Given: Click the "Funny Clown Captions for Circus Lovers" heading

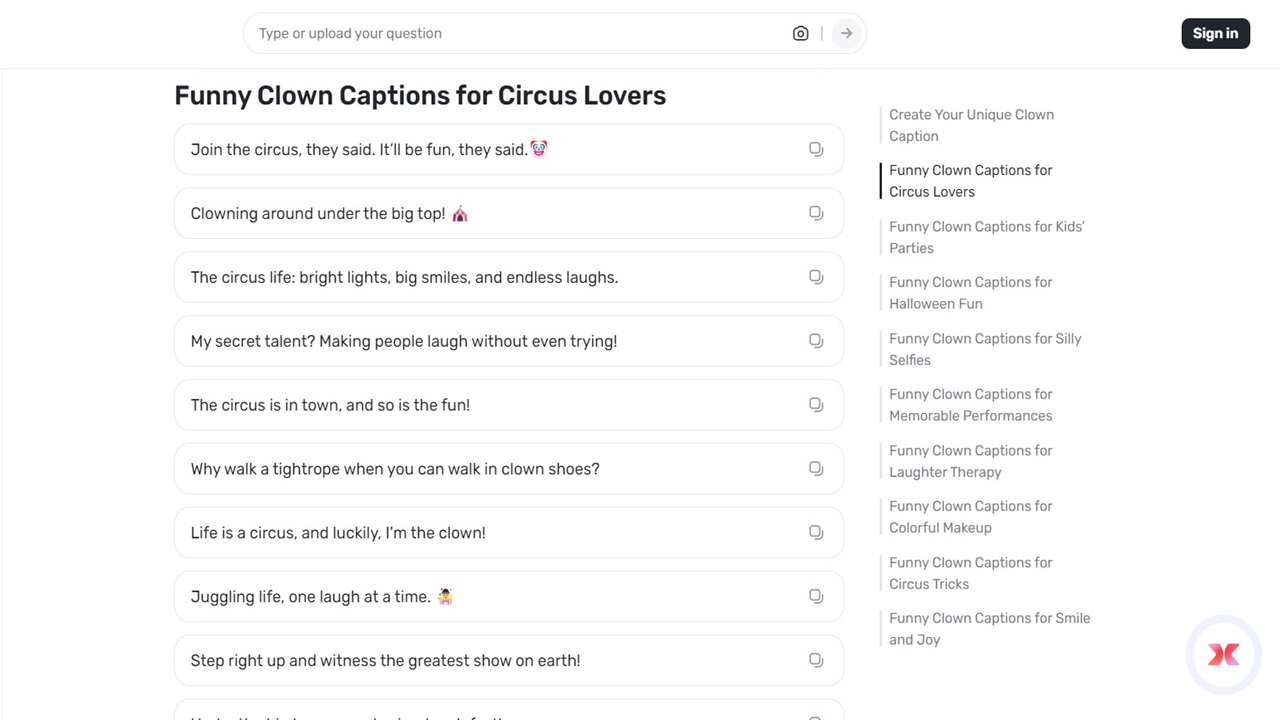Looking at the screenshot, I should (420, 95).
